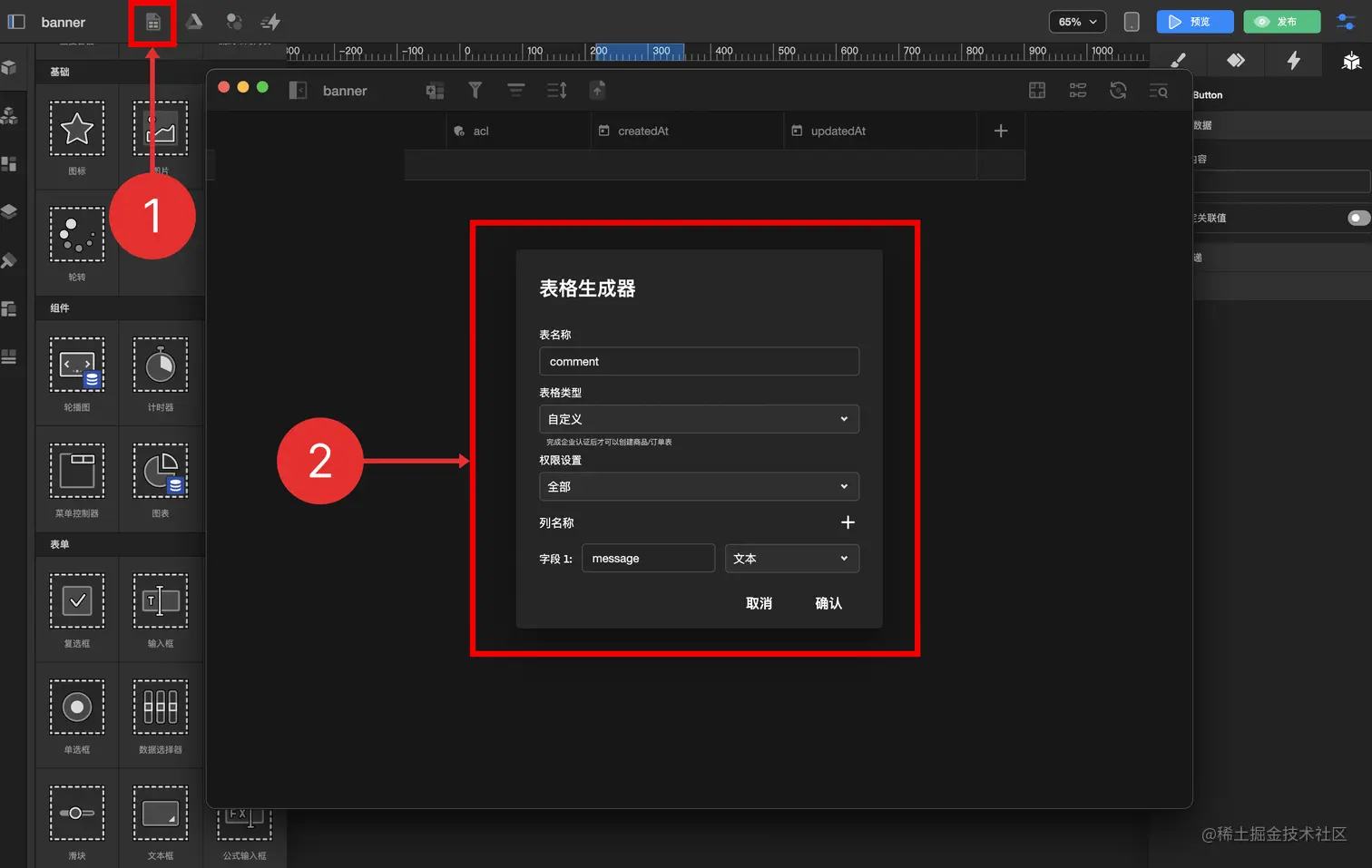The width and height of the screenshot is (1372, 868).
Task: Click the green 发布 publish button
Action: (1281, 22)
